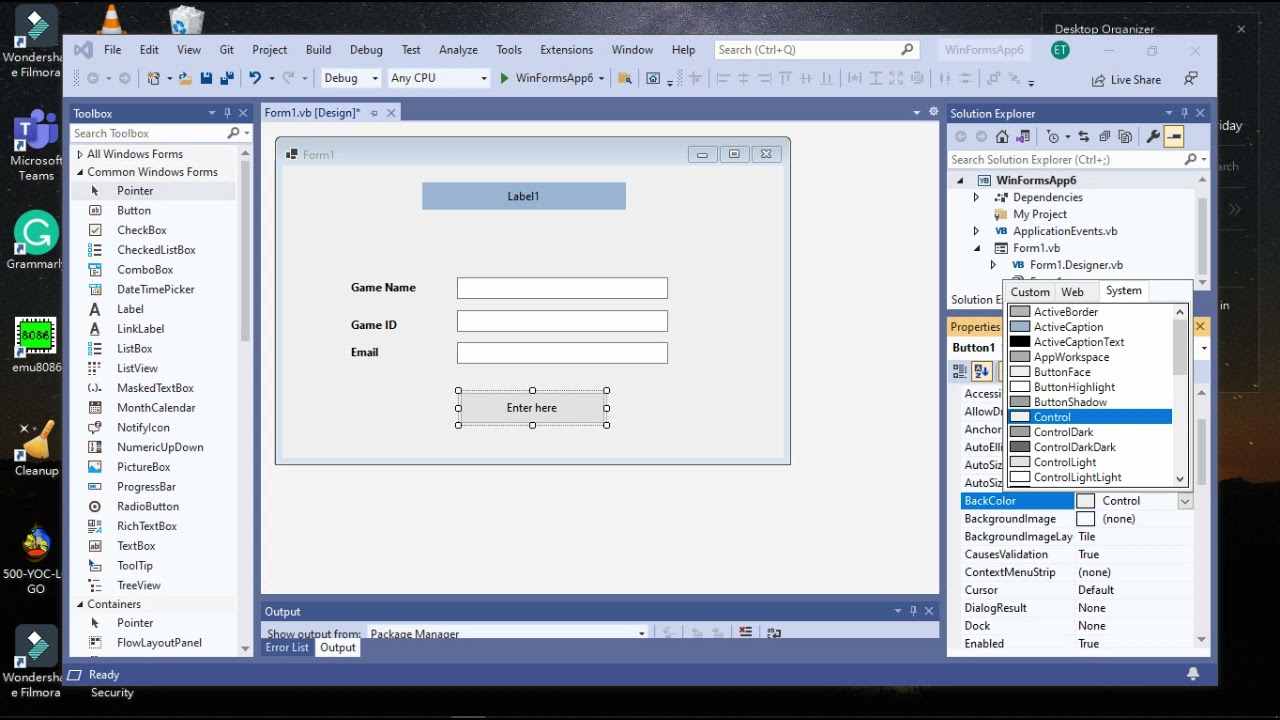Click Sync with Active Document icon

(1082, 137)
